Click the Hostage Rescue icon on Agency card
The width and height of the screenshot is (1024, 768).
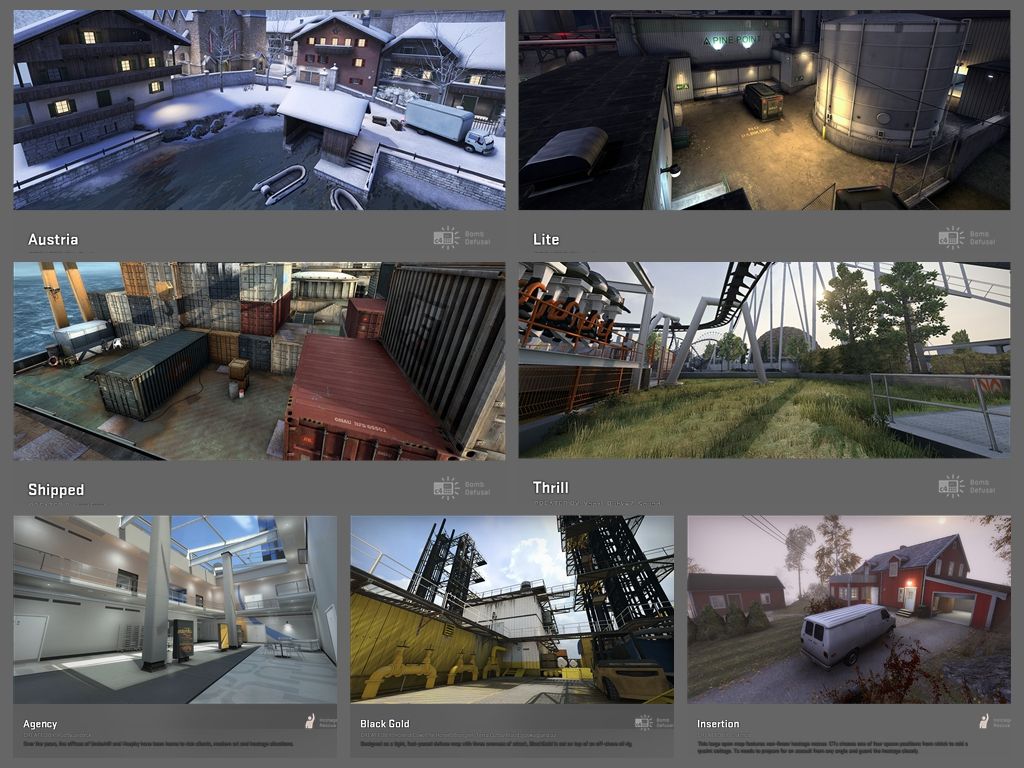pyautogui.click(x=311, y=721)
